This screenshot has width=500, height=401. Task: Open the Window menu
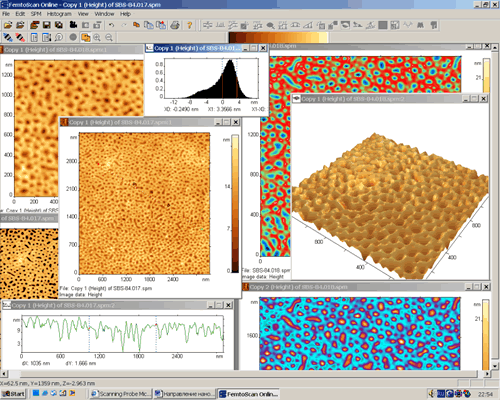104,14
